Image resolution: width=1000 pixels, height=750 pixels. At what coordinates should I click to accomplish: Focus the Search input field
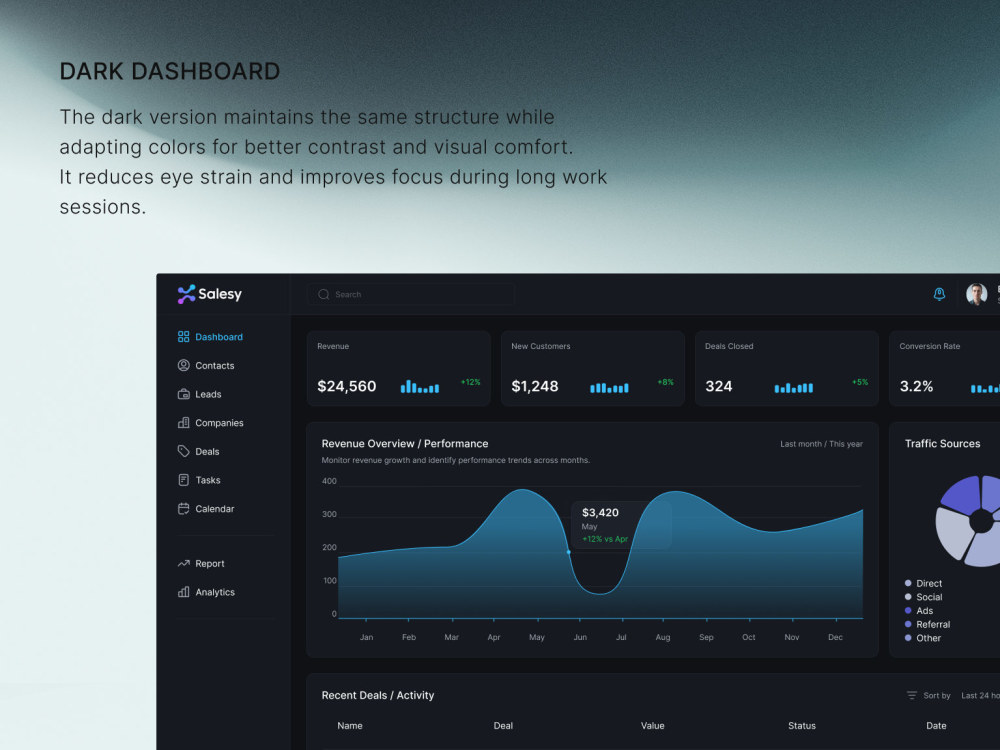click(x=411, y=294)
